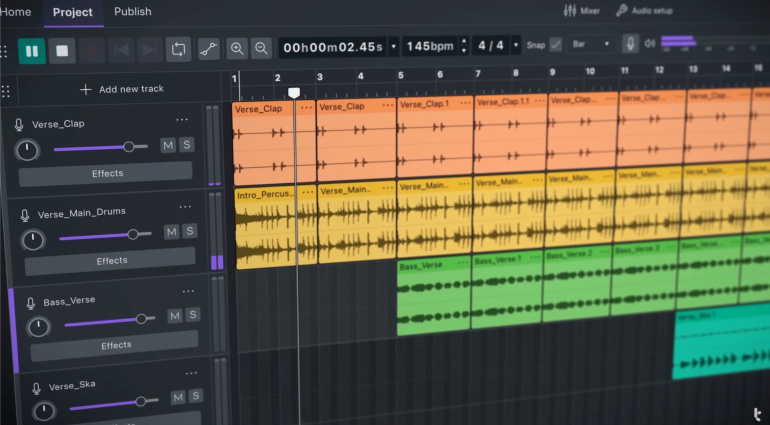Open the Bar snap dropdown
Image resolution: width=770 pixels, height=425 pixels.
click(590, 45)
